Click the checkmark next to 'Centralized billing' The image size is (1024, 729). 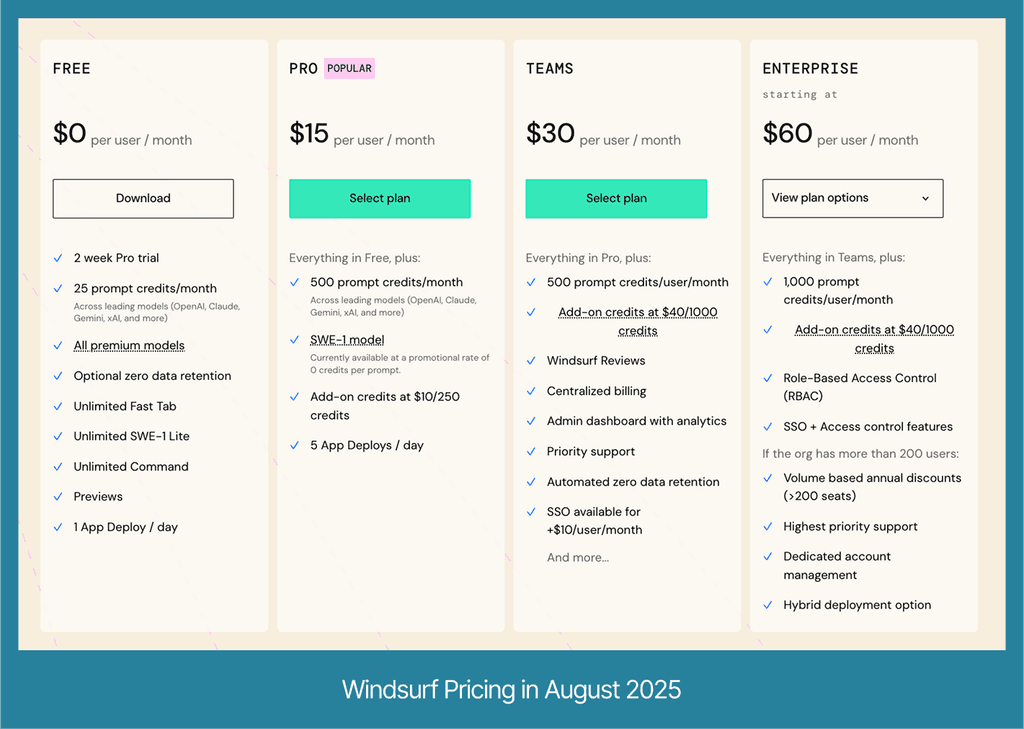tap(531, 391)
